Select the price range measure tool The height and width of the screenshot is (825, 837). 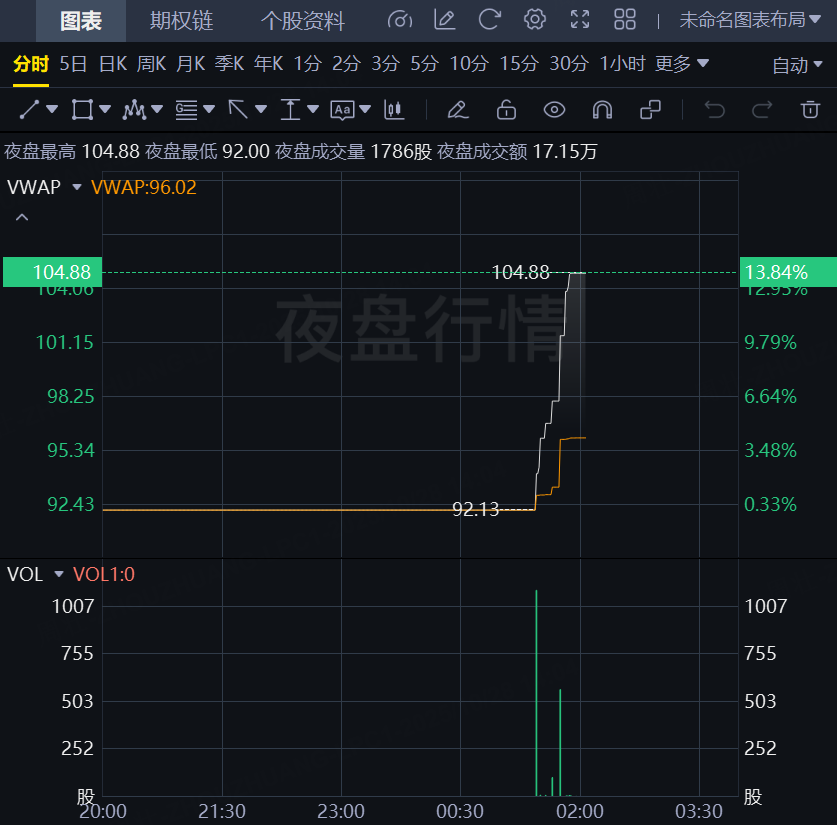(290, 110)
